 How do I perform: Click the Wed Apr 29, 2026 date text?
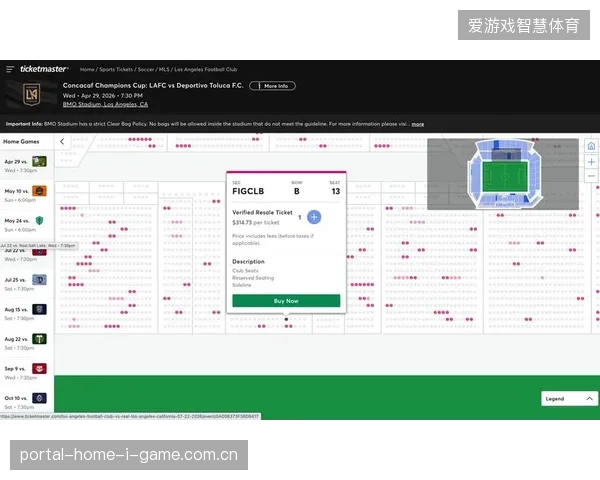(103, 96)
